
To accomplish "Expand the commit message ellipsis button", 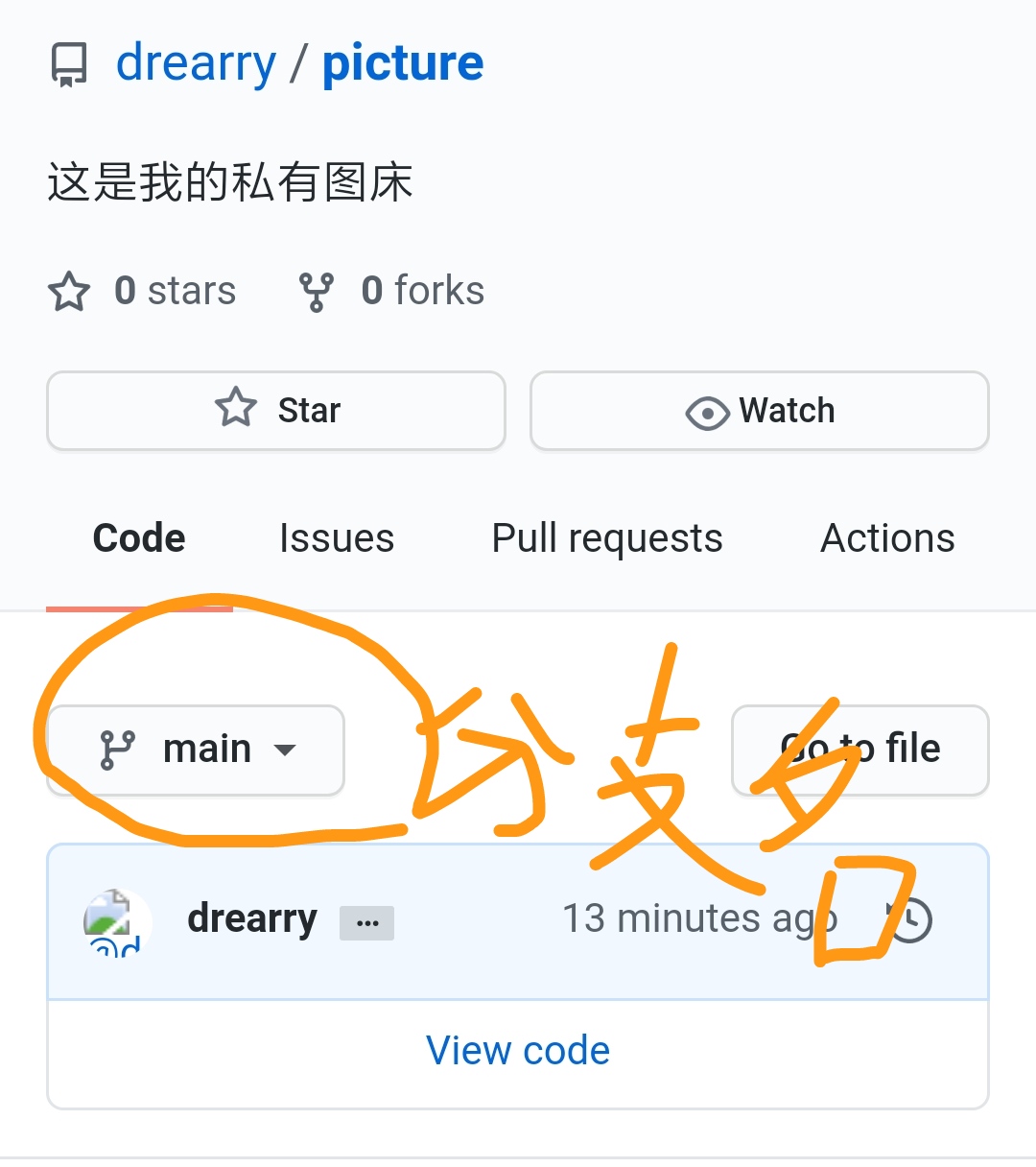I will (x=366, y=923).
